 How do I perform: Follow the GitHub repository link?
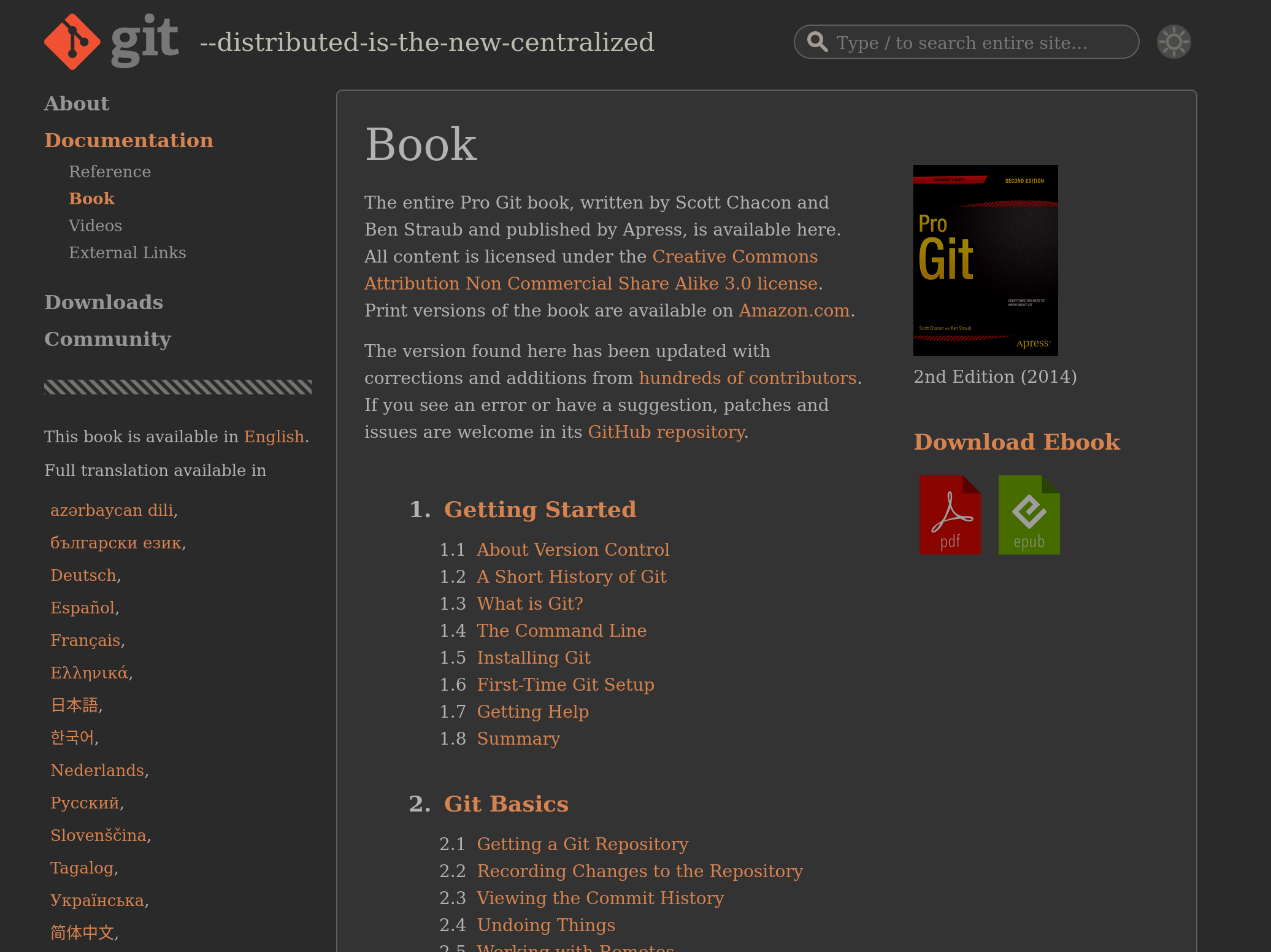pyautogui.click(x=666, y=432)
